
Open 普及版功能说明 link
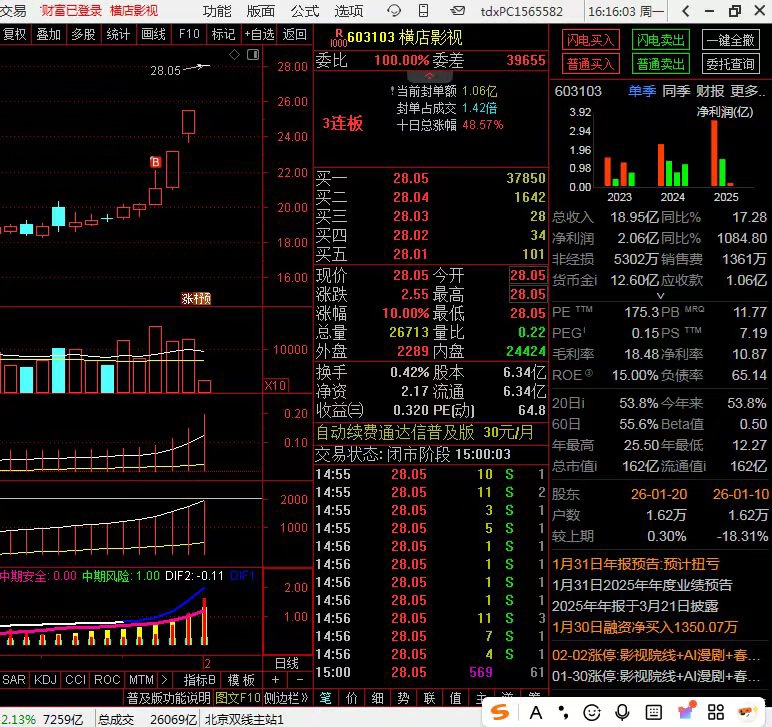click(169, 698)
